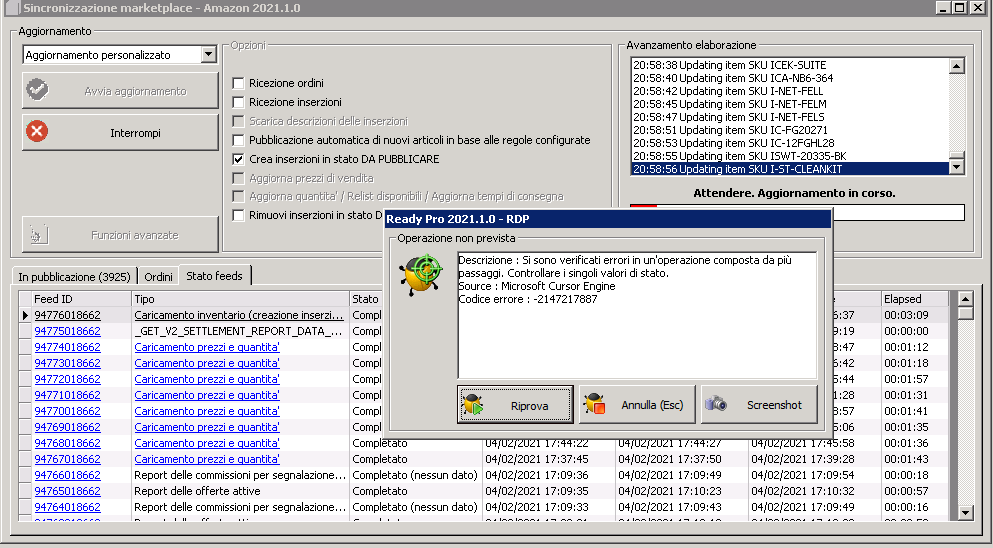This screenshot has width=993, height=548.
Task: Click the Screenshot button
Action: pyautogui.click(x=759, y=405)
